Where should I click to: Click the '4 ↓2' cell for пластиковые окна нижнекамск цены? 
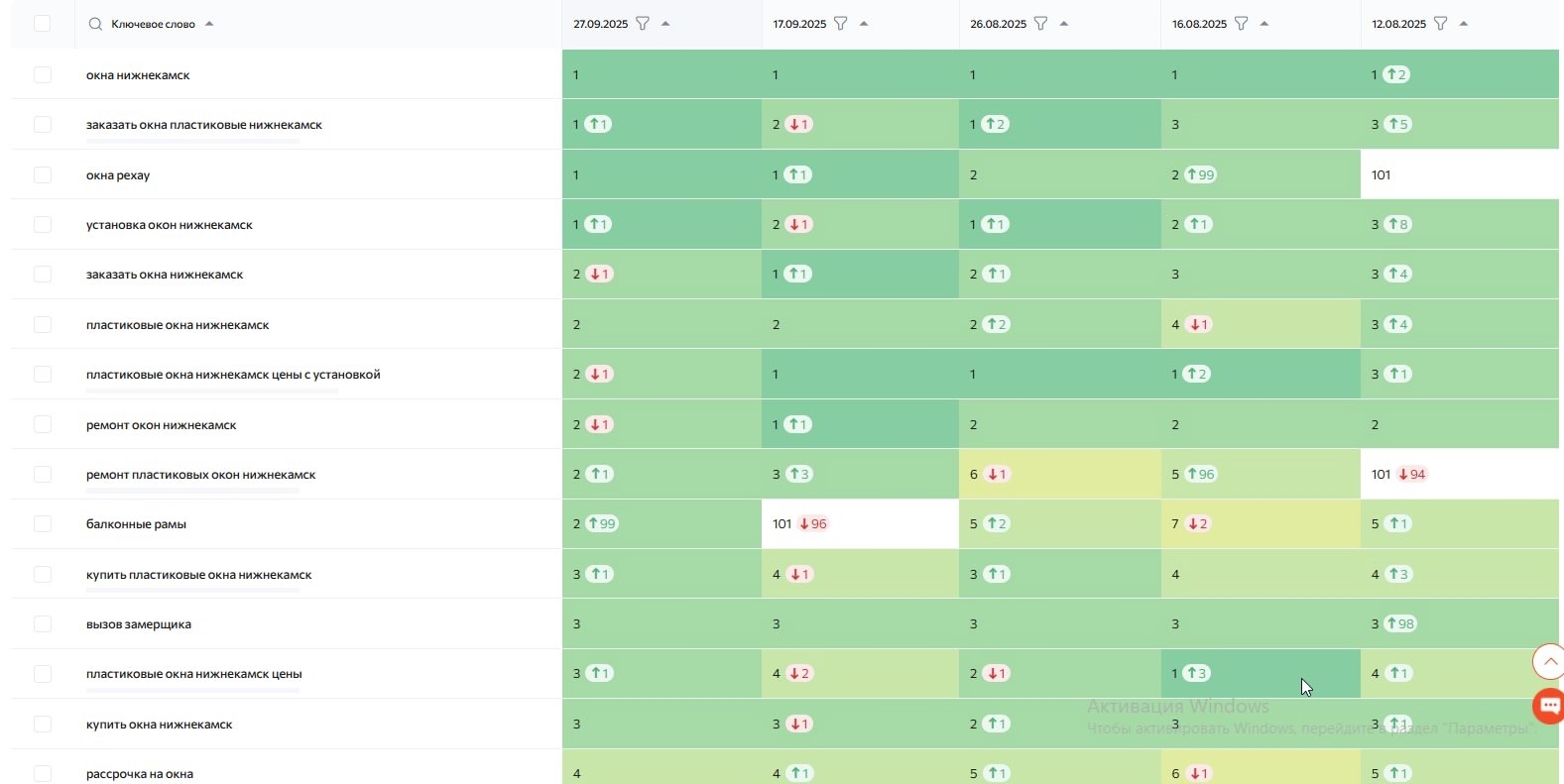(860, 673)
